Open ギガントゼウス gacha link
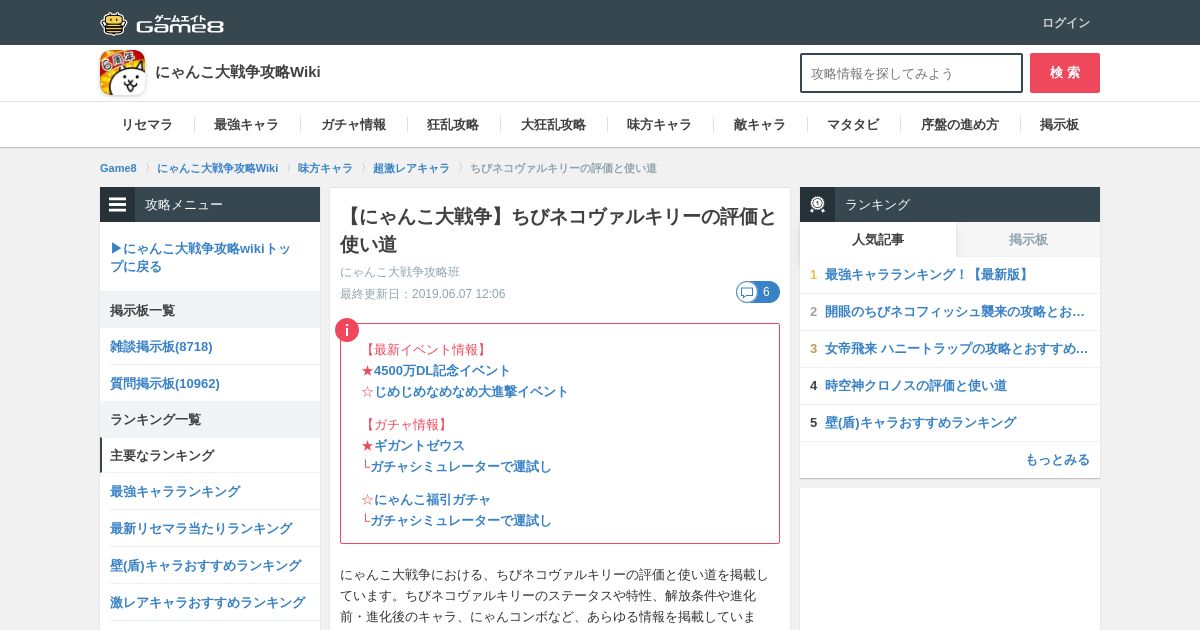The image size is (1200, 630). pos(419,445)
